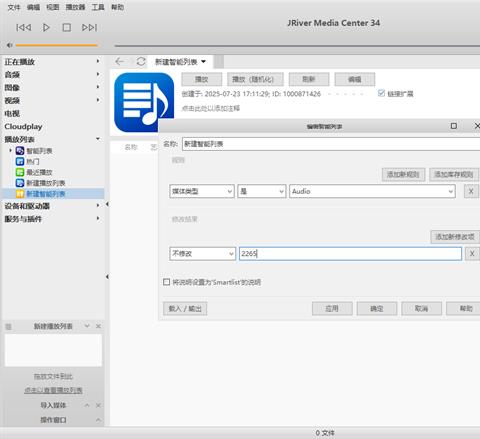Select the yellow 新建智能列表 icon in tree
Screen dimensions: 480x439
click(x=20, y=194)
